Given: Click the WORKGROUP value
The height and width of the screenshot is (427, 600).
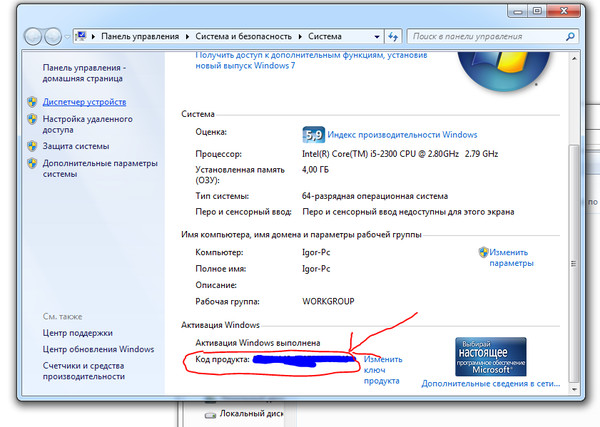Looking at the screenshot, I should pyautogui.click(x=328, y=302).
